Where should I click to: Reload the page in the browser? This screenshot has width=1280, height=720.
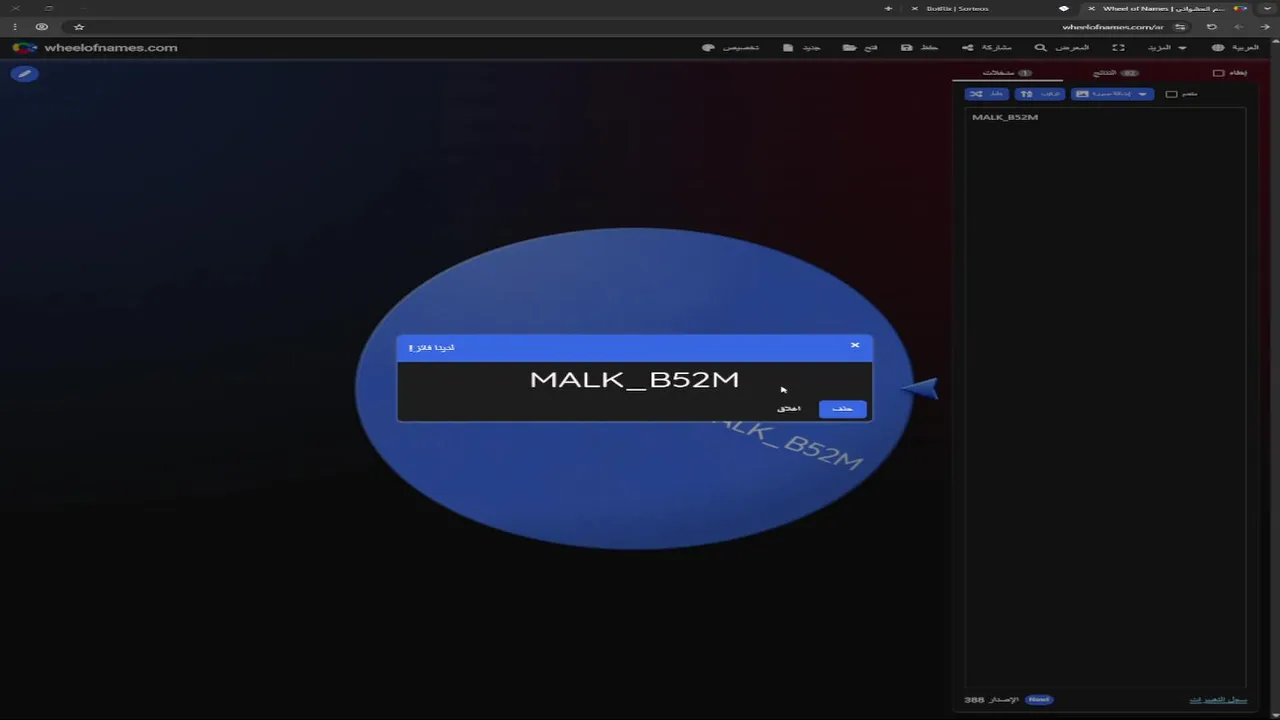[1212, 27]
